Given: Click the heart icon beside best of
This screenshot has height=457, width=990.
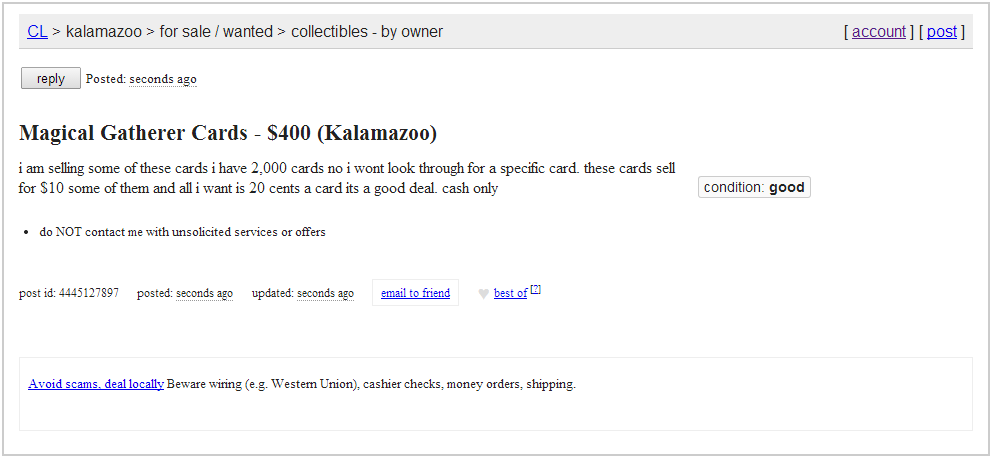Looking at the screenshot, I should 483,294.
